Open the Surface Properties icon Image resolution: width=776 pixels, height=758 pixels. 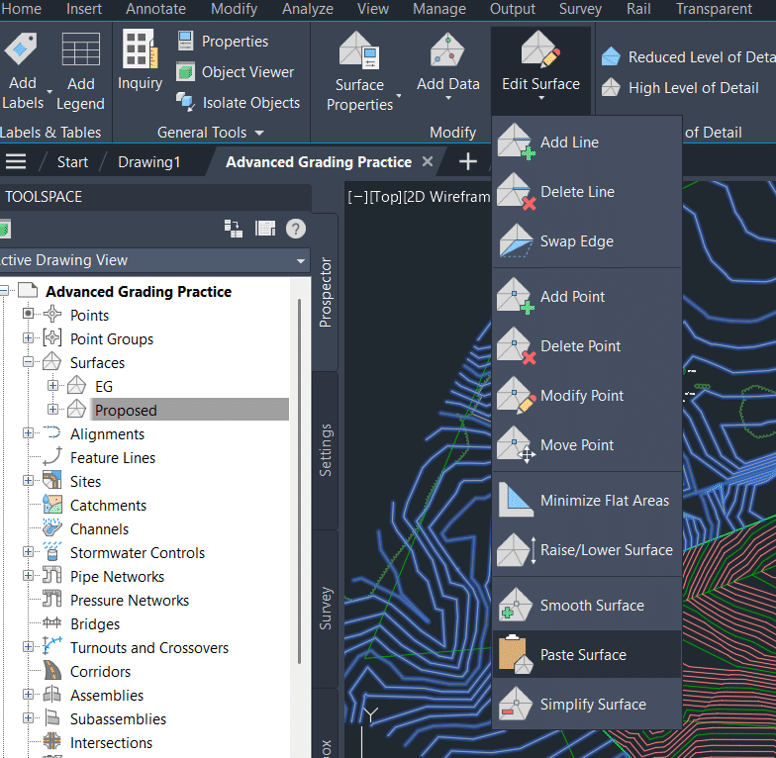[359, 50]
